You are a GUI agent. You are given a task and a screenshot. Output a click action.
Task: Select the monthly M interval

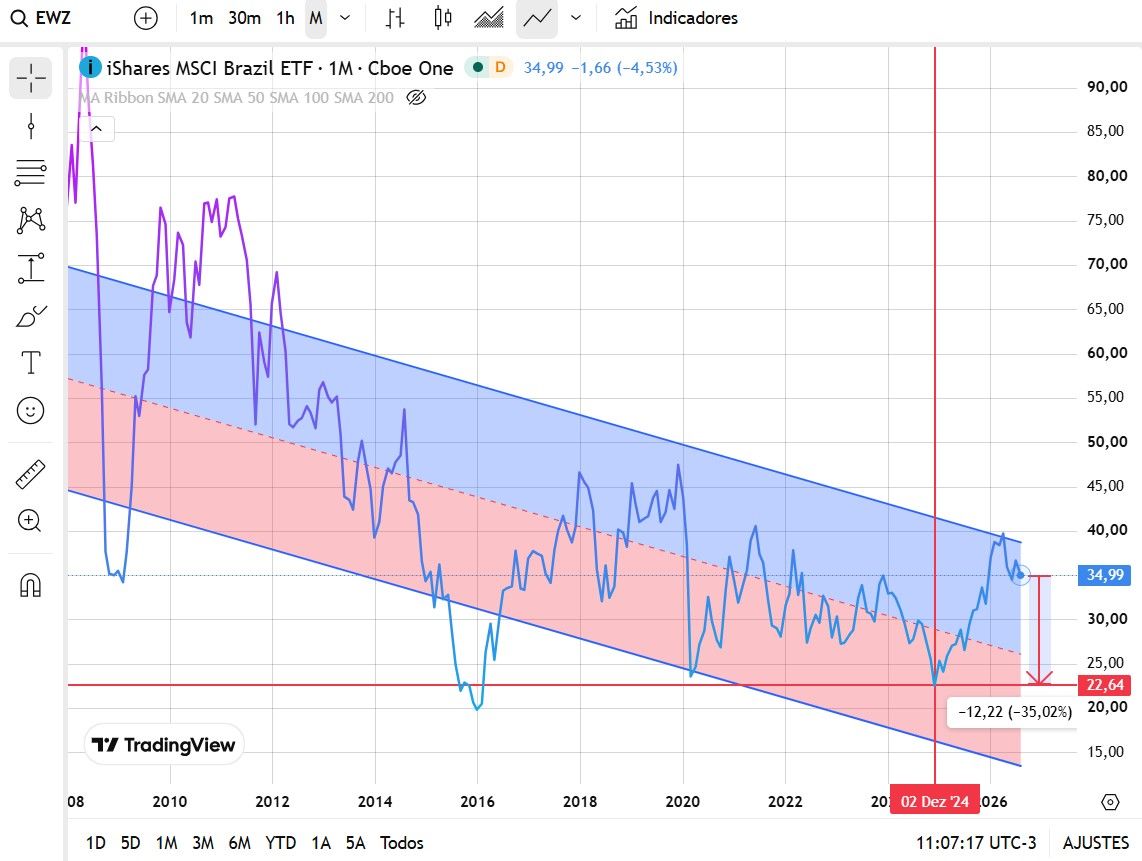click(315, 17)
